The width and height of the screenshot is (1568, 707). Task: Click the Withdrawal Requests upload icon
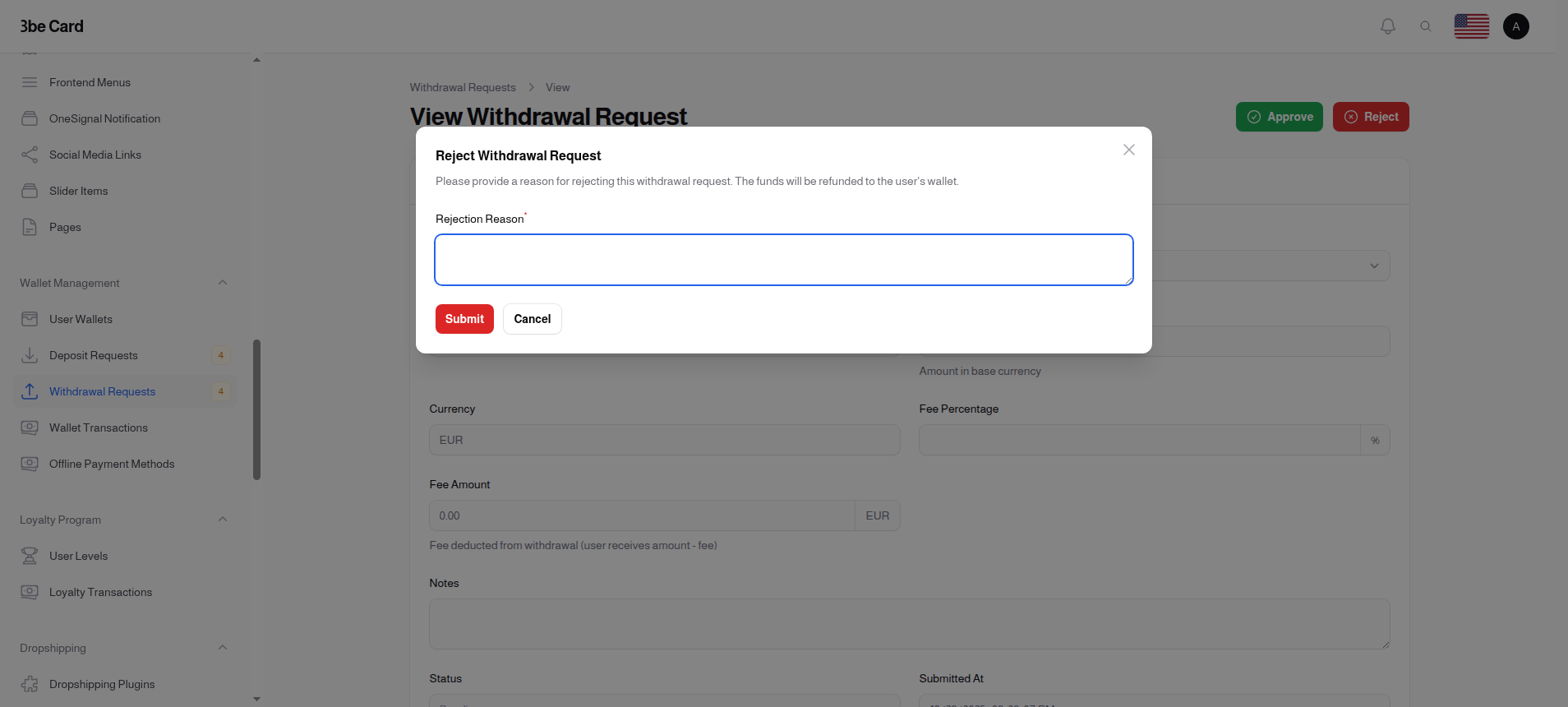pyautogui.click(x=30, y=391)
